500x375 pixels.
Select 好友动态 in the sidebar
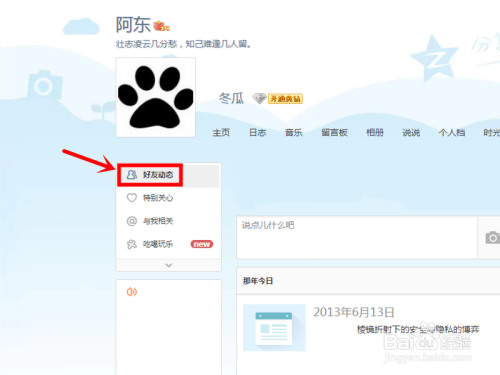[x=168, y=175]
